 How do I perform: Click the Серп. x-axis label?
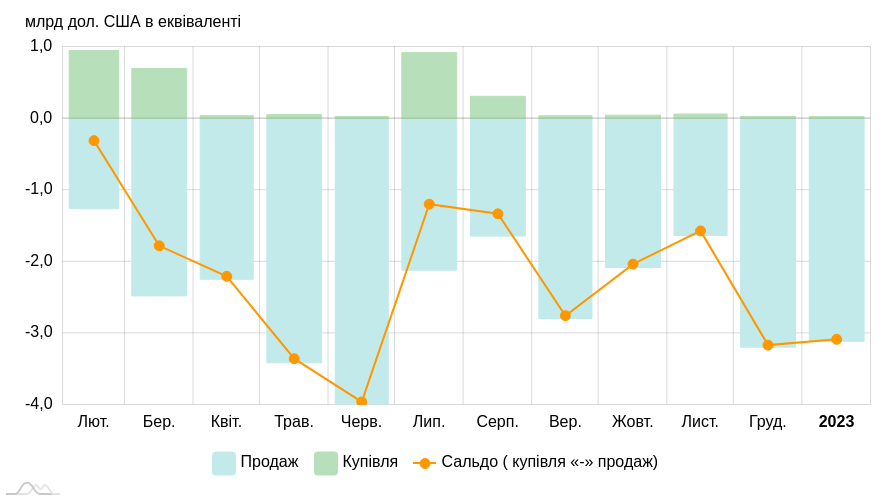point(497,422)
